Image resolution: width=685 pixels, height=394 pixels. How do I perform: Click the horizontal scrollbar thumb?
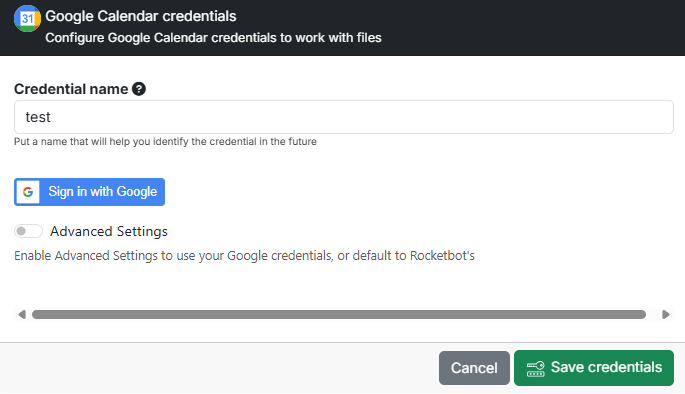(339, 315)
